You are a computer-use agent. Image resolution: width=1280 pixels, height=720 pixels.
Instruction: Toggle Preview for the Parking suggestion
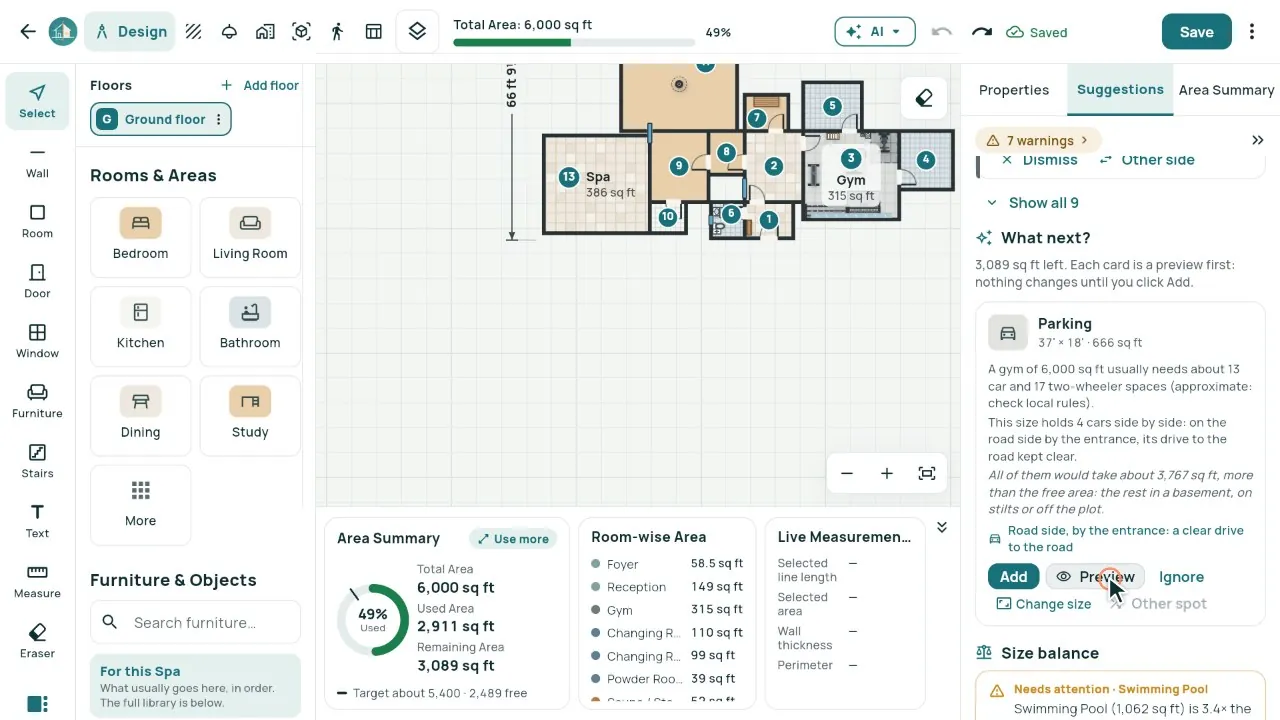(x=1095, y=577)
